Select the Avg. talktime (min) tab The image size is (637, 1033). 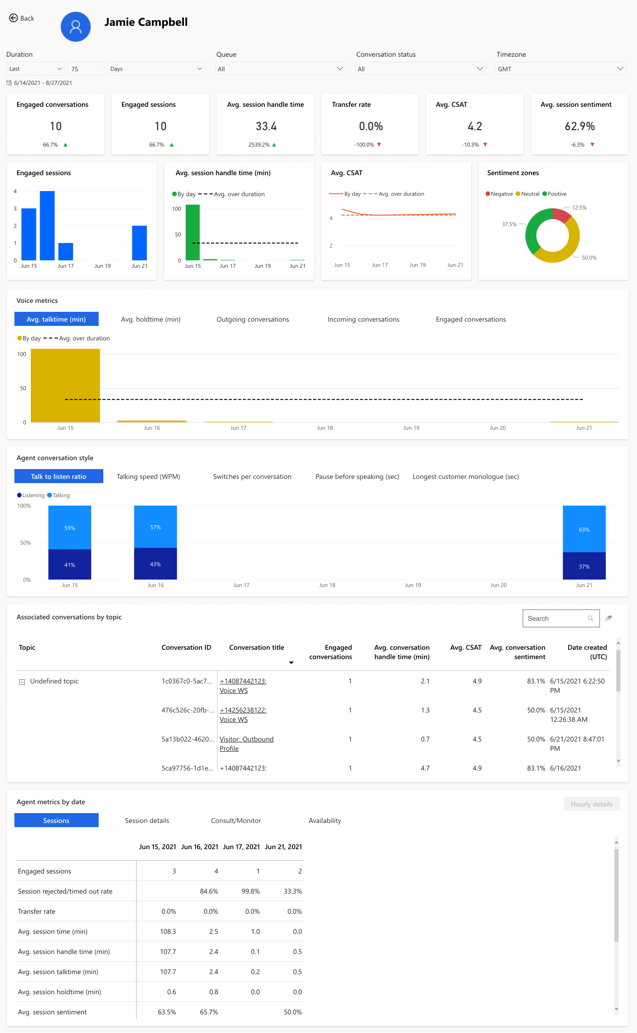coord(57,319)
